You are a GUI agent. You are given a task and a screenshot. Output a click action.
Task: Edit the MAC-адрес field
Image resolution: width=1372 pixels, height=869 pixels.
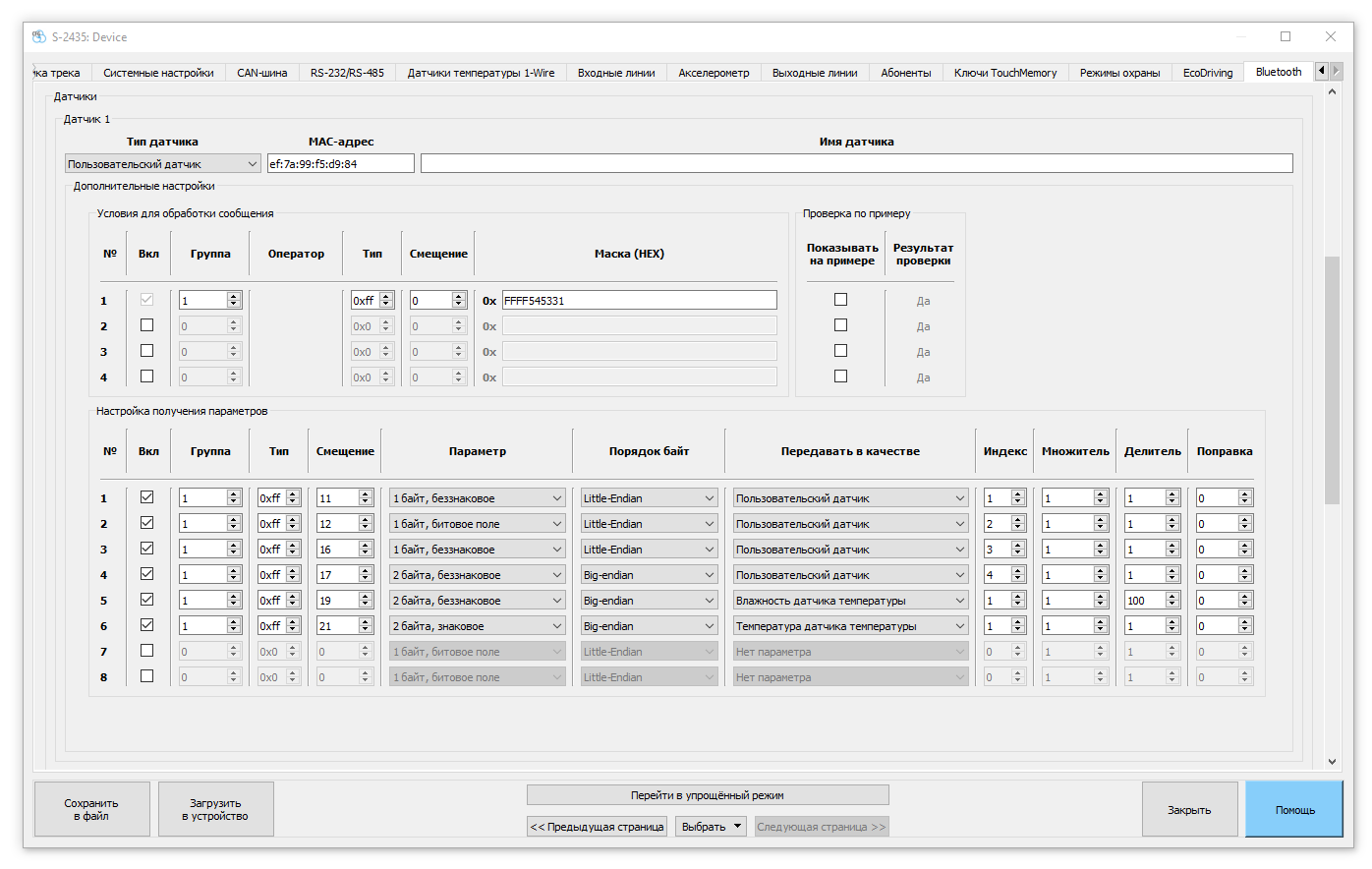[341, 164]
